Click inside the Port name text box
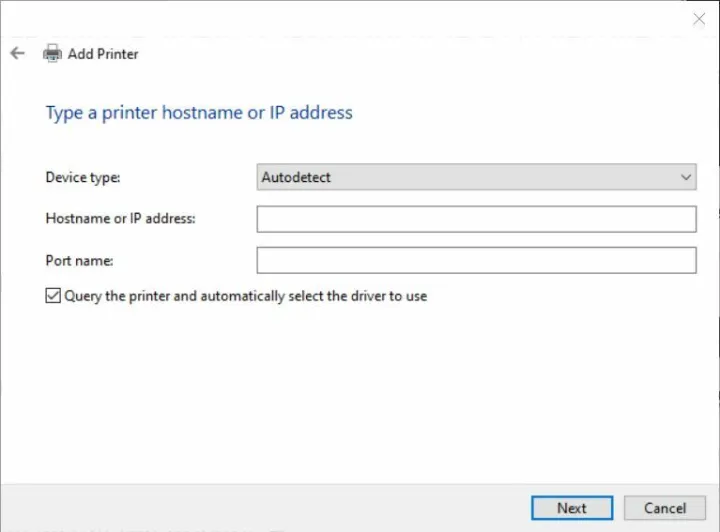720x532 pixels. [476, 261]
